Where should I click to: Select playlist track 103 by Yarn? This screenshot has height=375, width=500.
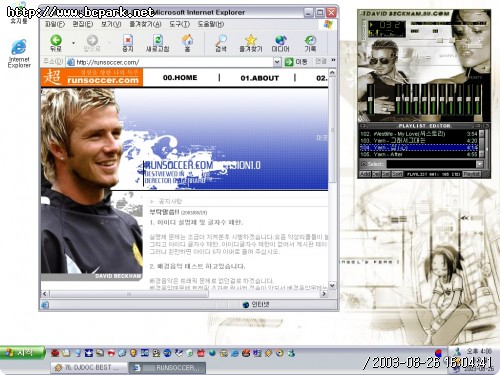(419, 140)
